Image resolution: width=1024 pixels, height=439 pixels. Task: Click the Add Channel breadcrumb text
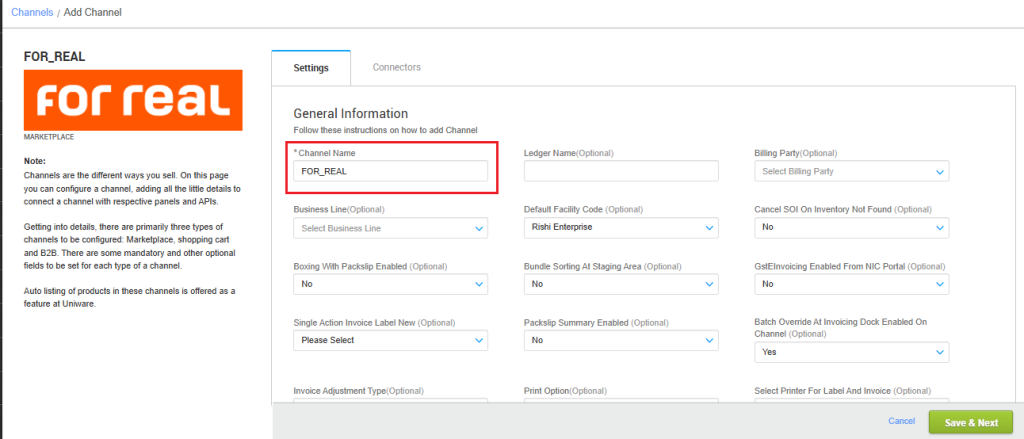tap(94, 12)
